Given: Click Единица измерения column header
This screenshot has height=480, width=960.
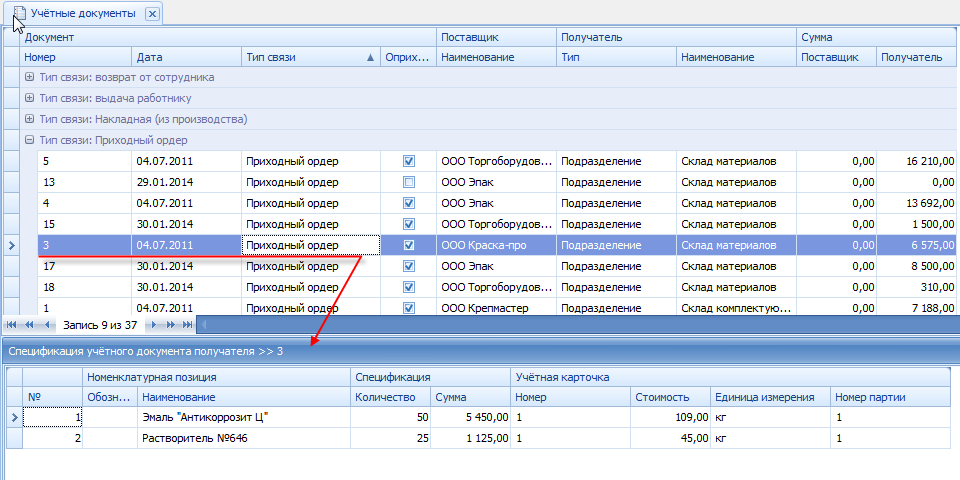Looking at the screenshot, I should (x=770, y=397).
